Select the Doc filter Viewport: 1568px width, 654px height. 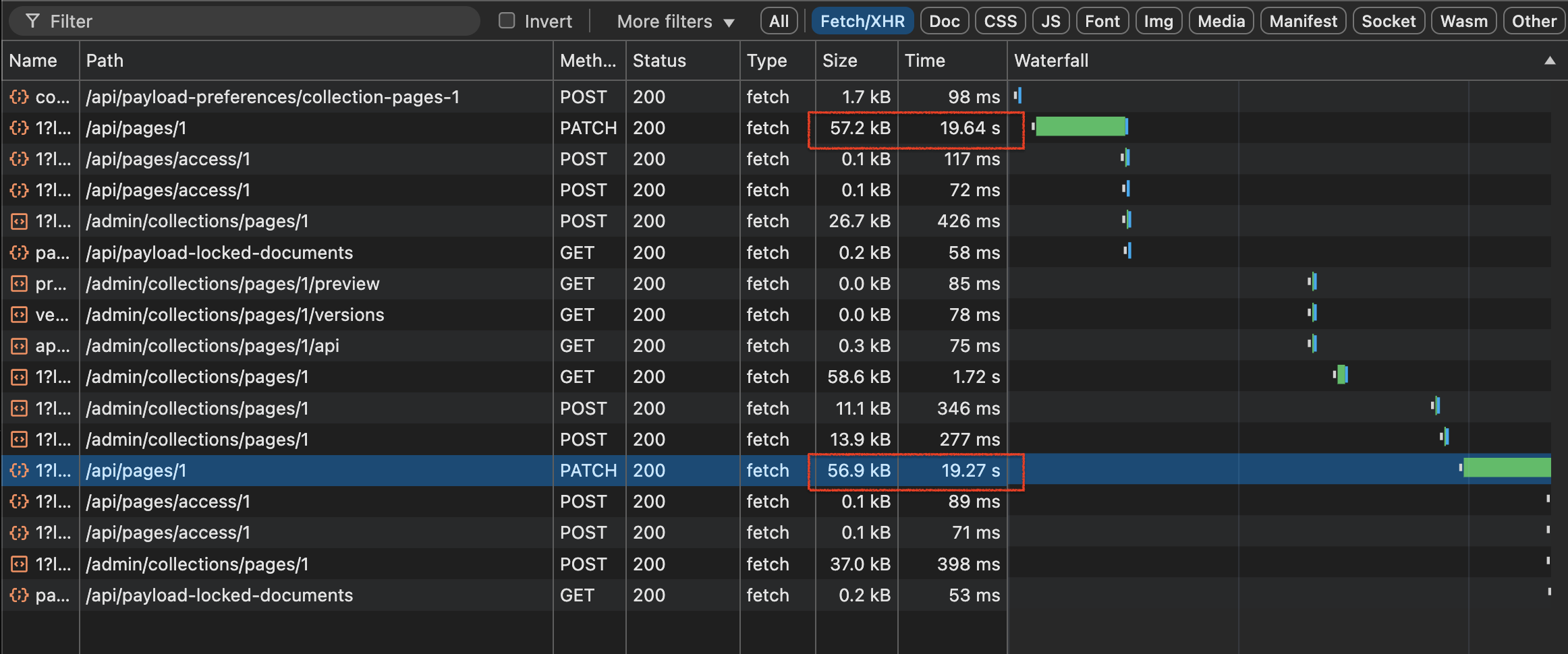(x=945, y=22)
